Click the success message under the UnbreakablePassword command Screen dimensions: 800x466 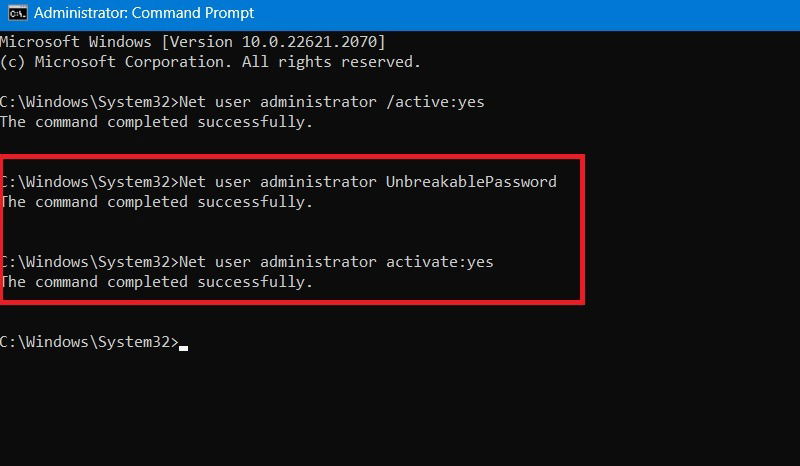156,202
